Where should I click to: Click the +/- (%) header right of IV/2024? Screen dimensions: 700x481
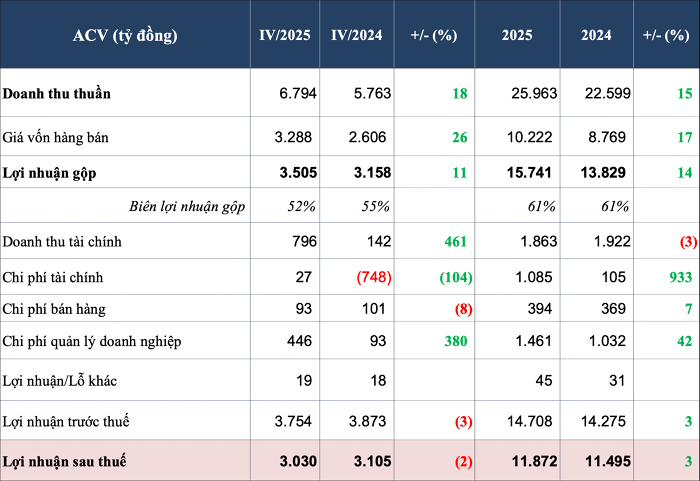(x=434, y=35)
